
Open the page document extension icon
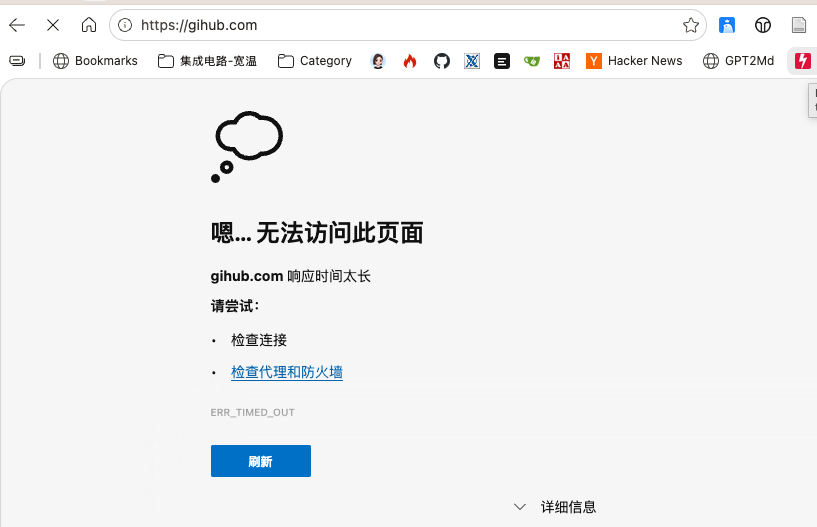click(799, 25)
